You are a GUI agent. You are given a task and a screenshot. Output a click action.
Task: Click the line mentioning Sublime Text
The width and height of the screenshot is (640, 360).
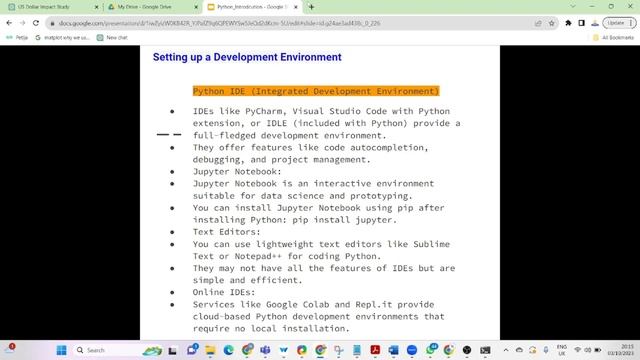coord(321,244)
